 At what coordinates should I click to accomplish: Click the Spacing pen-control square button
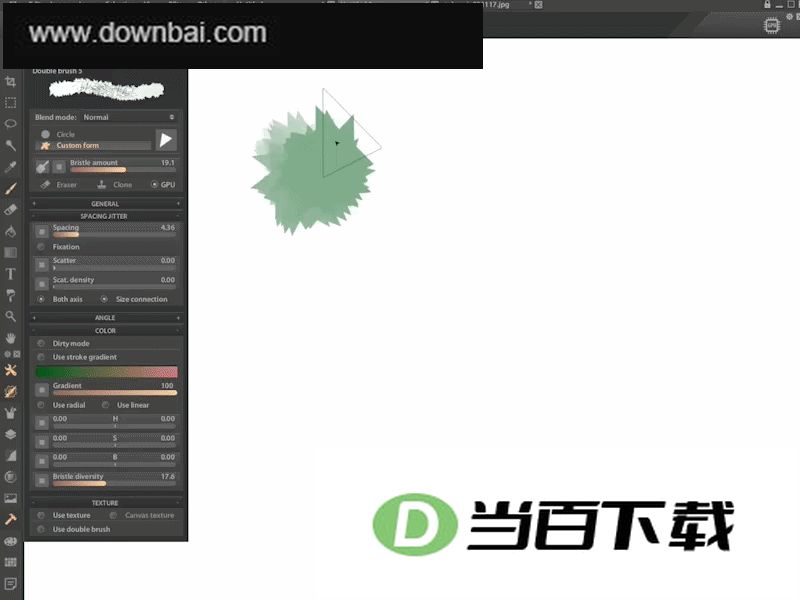pyautogui.click(x=42, y=231)
